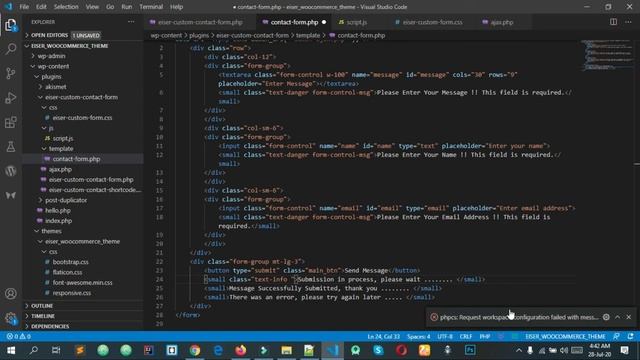
Task: Open the Search view in activity bar
Action: click(x=11, y=49)
